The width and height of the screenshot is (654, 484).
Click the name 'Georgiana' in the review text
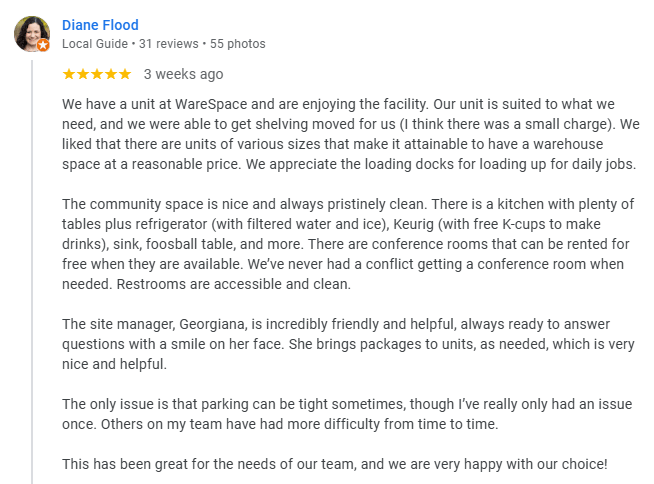212,324
